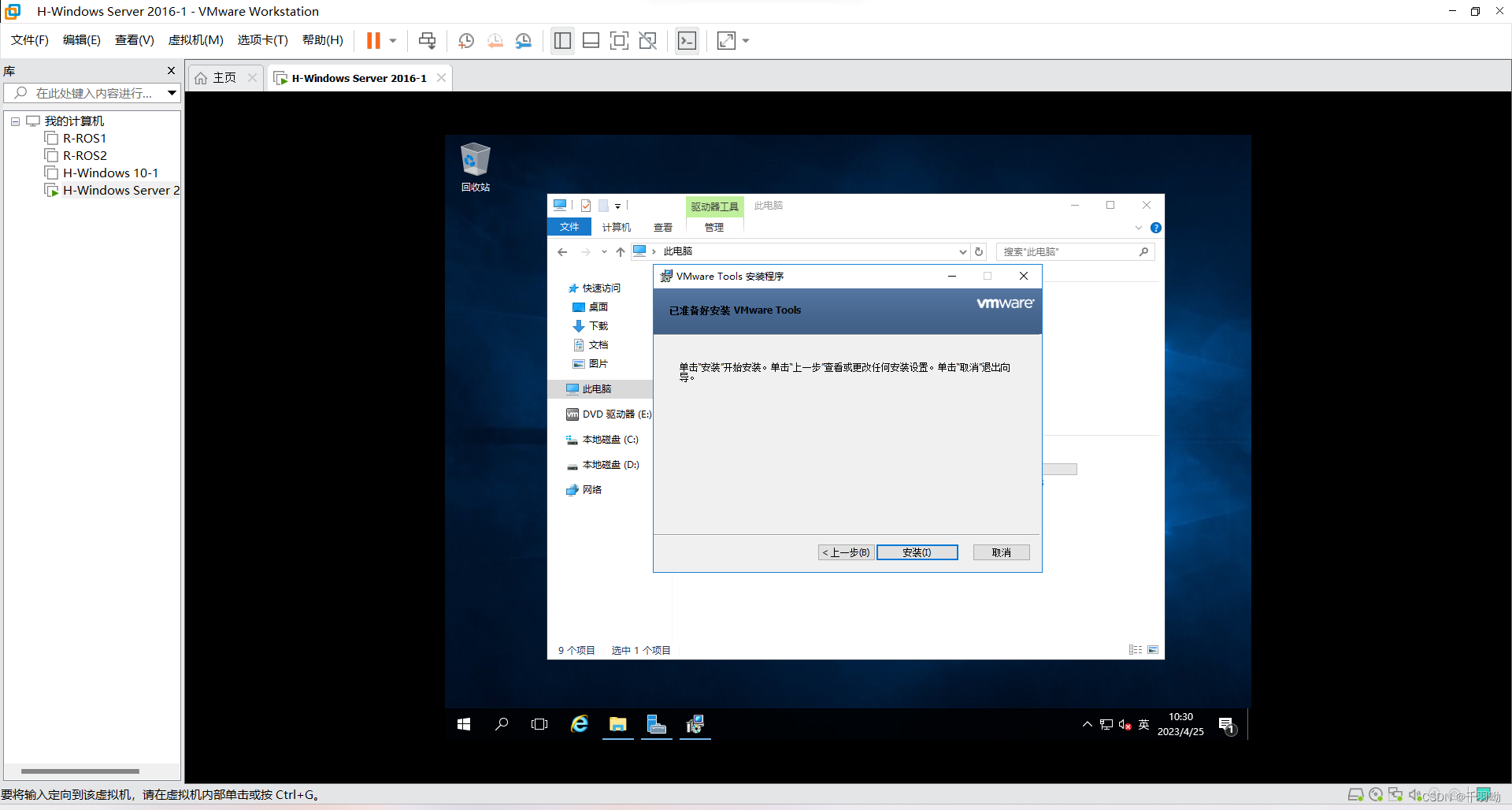Viewport: 1512px width, 810px height.
Task: Refresh the Explorer address bar
Action: (x=979, y=252)
